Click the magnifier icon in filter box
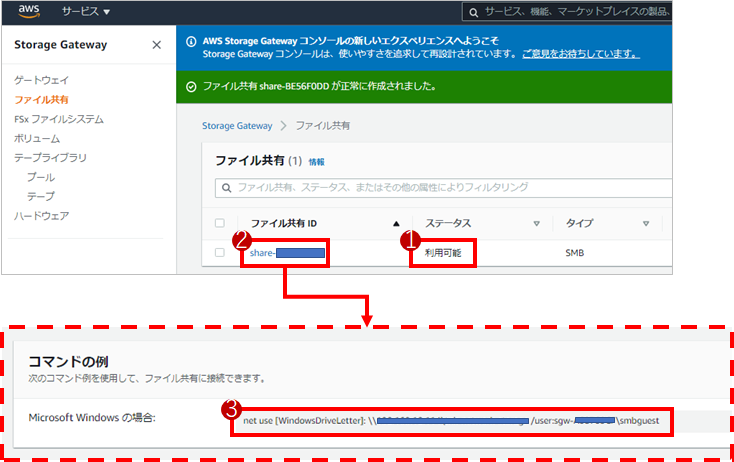The height and width of the screenshot is (462, 734). pyautogui.click(x=227, y=188)
